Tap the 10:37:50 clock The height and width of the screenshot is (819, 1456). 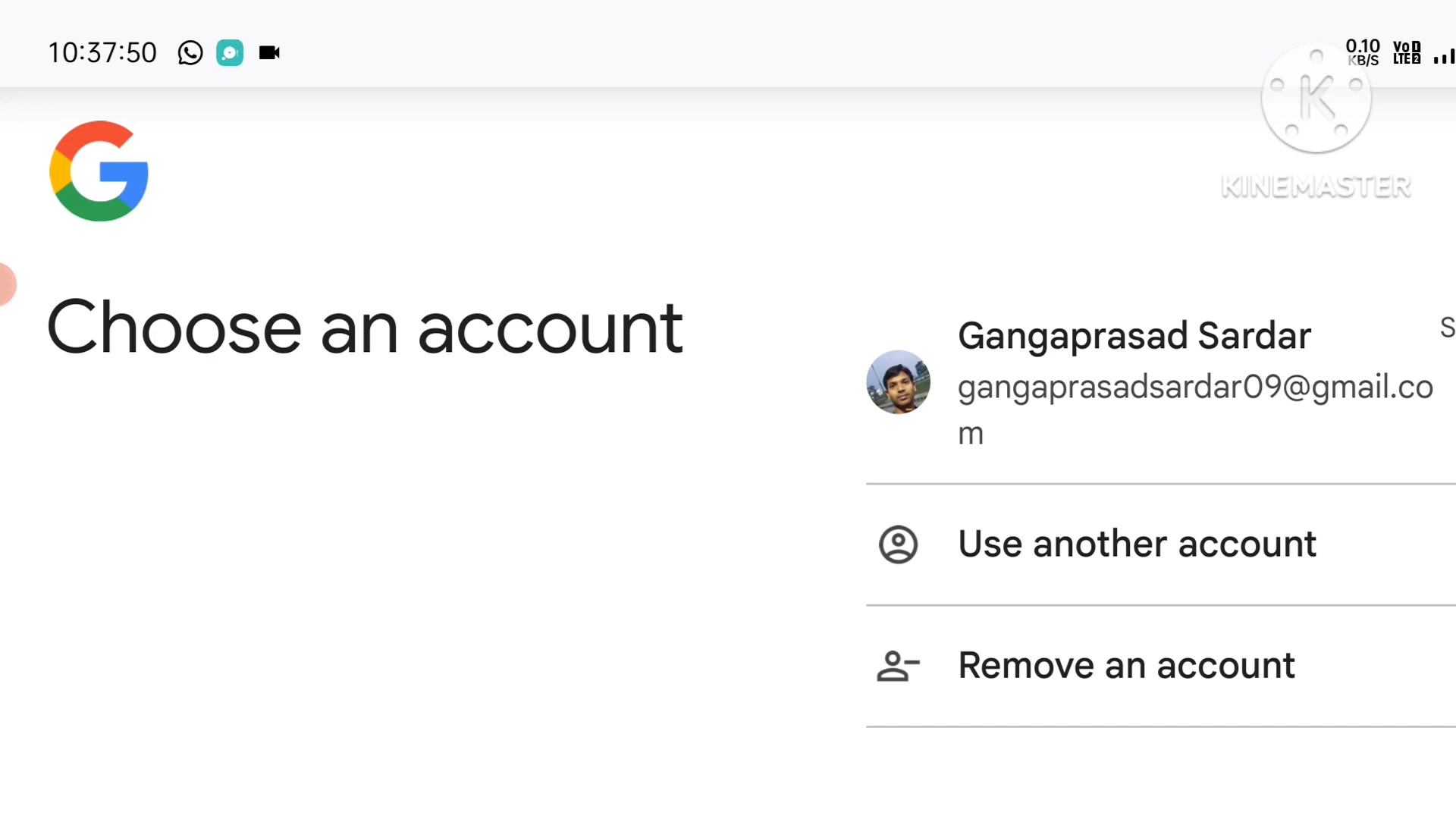tap(102, 53)
